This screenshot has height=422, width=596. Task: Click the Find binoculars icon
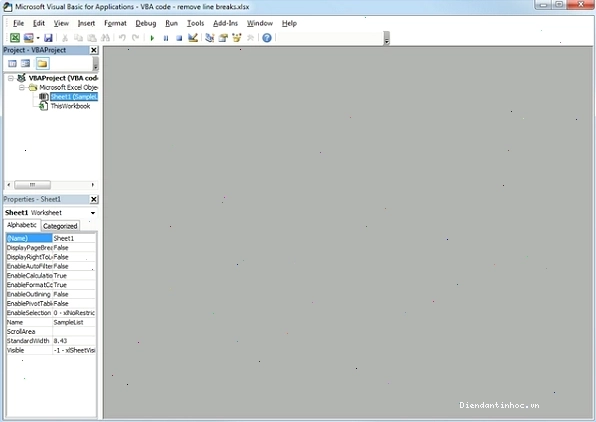[105, 38]
